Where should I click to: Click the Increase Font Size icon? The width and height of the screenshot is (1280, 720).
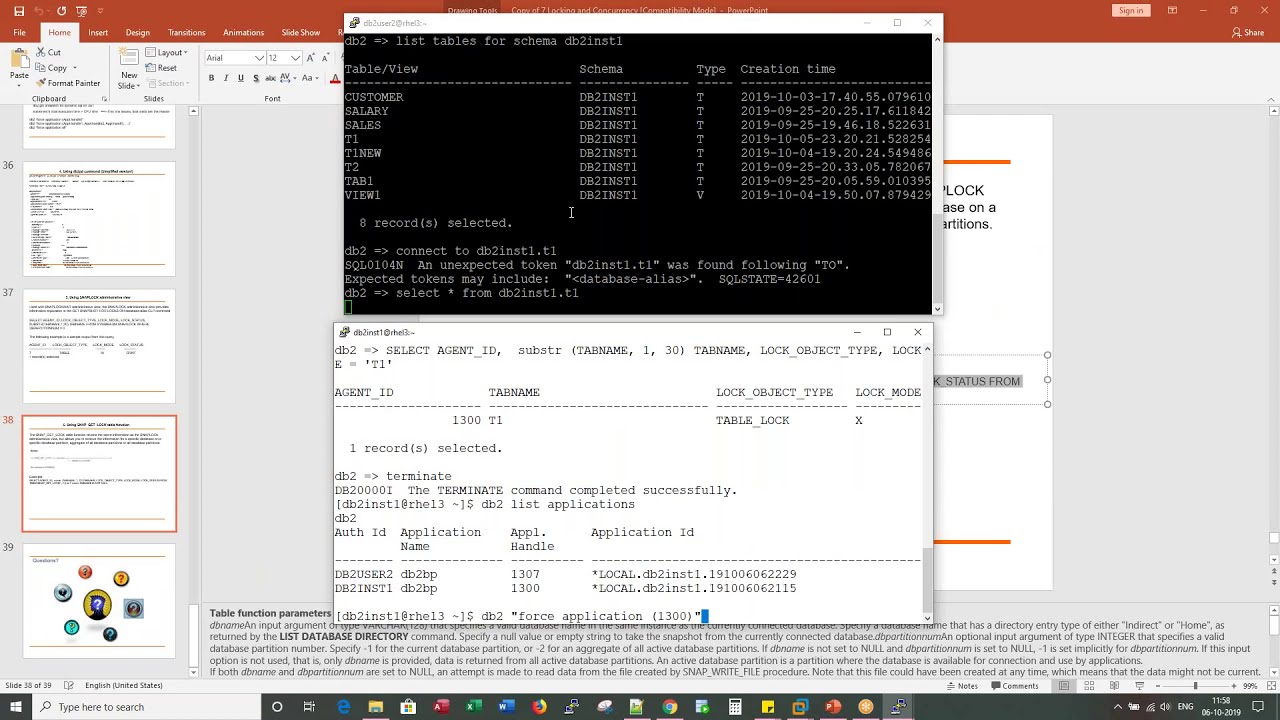tap(310, 58)
